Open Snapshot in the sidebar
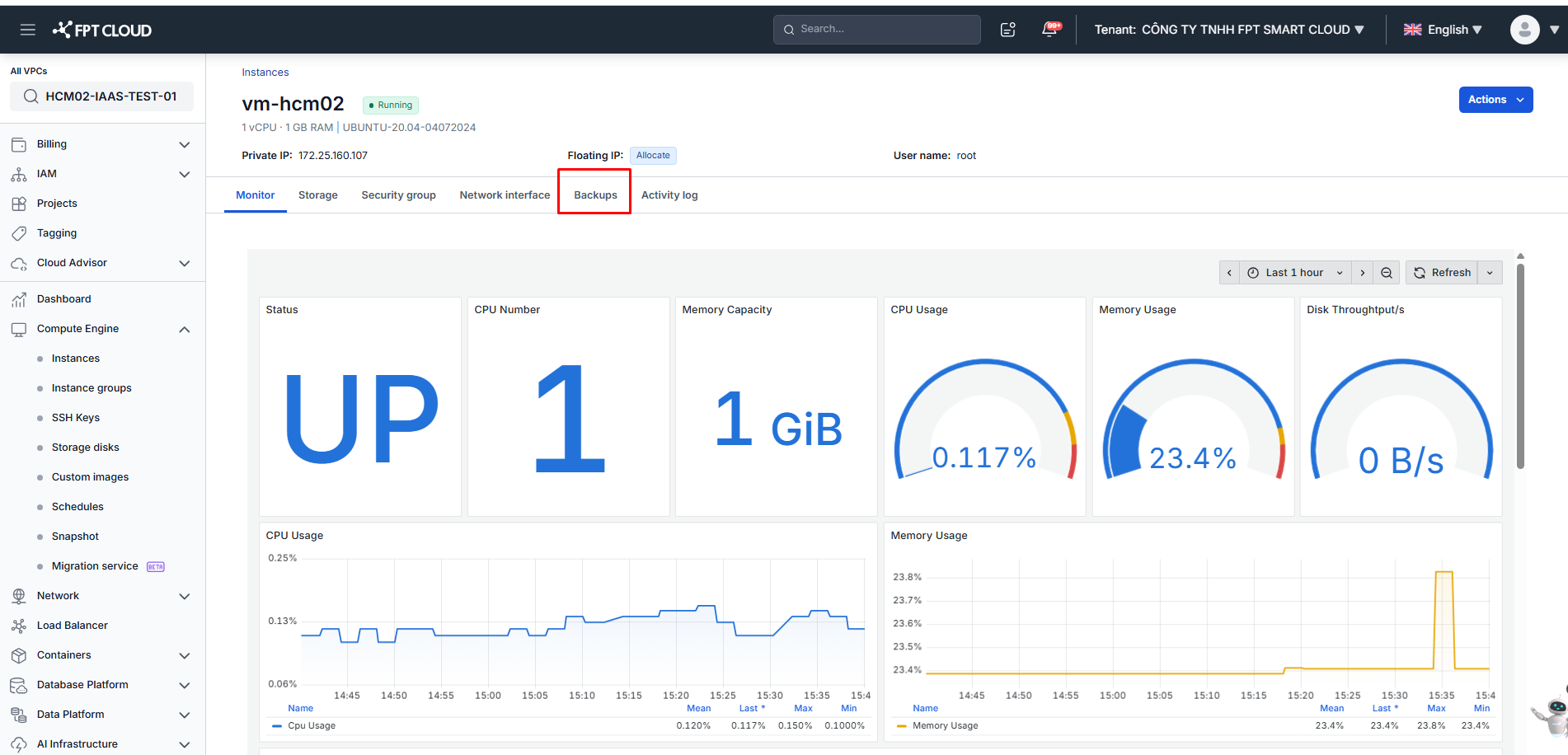Viewport: 1568px width, 755px height. (x=75, y=537)
